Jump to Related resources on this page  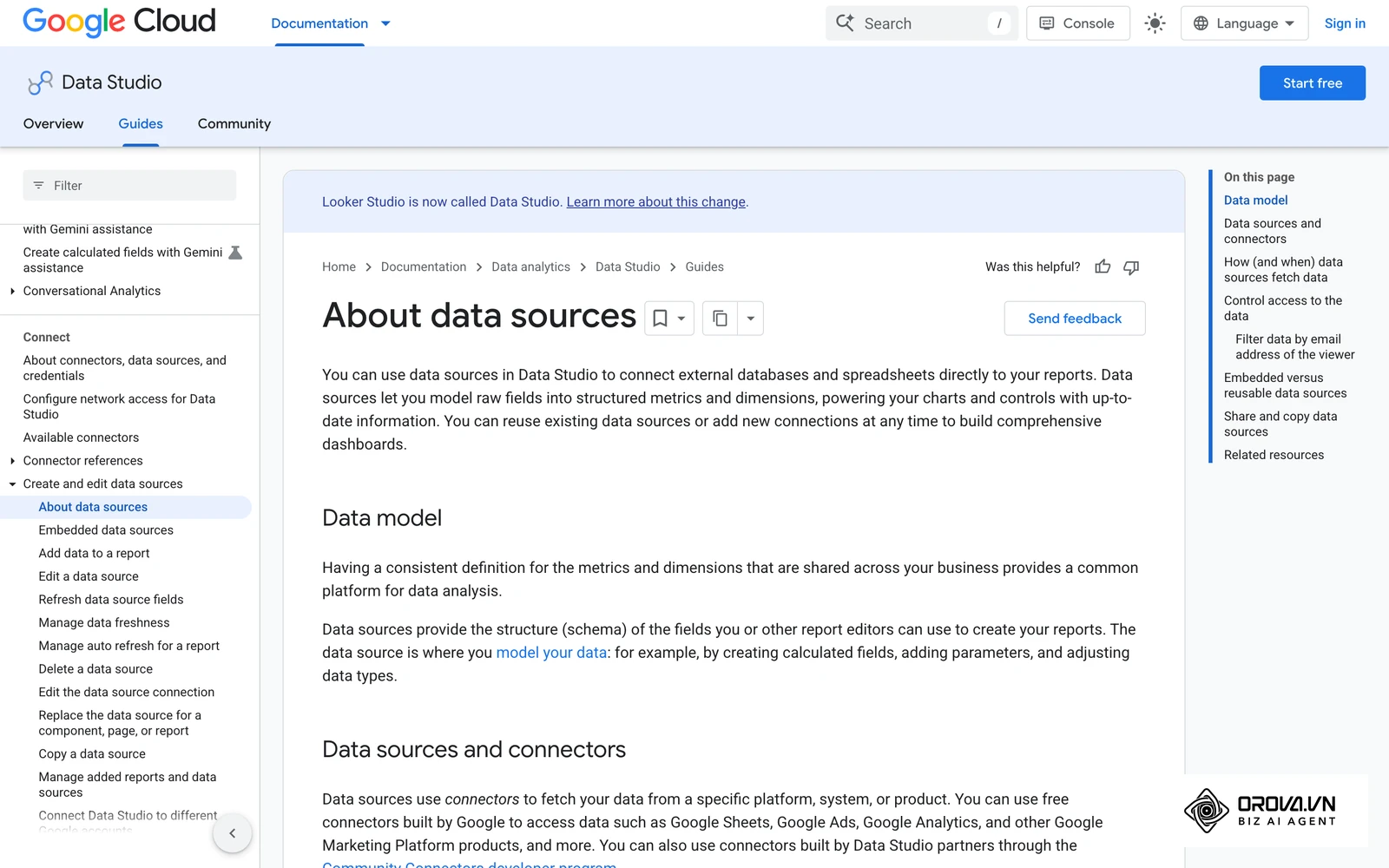(x=1274, y=455)
